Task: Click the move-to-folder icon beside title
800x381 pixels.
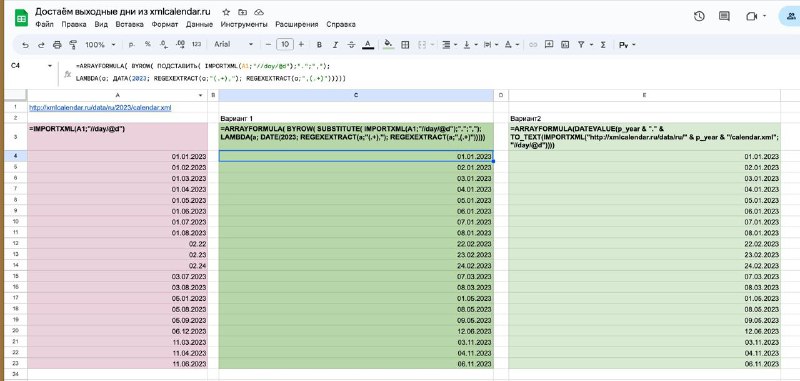Action: (x=242, y=12)
